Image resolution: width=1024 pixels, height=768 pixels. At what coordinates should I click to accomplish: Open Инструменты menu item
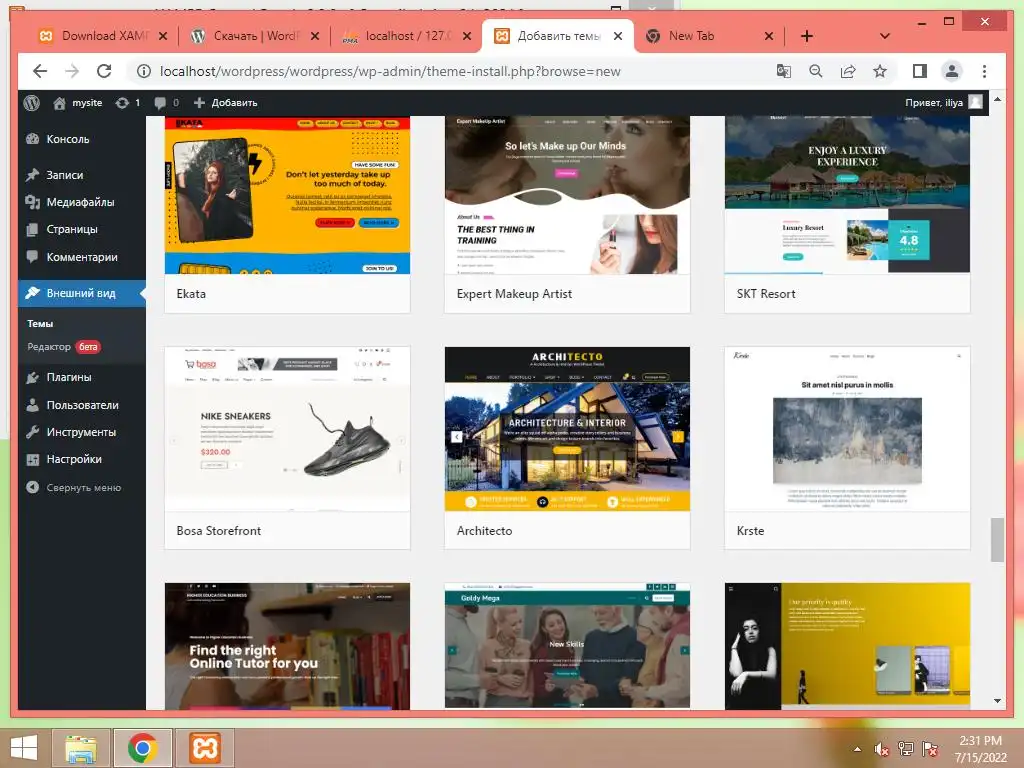click(x=82, y=432)
